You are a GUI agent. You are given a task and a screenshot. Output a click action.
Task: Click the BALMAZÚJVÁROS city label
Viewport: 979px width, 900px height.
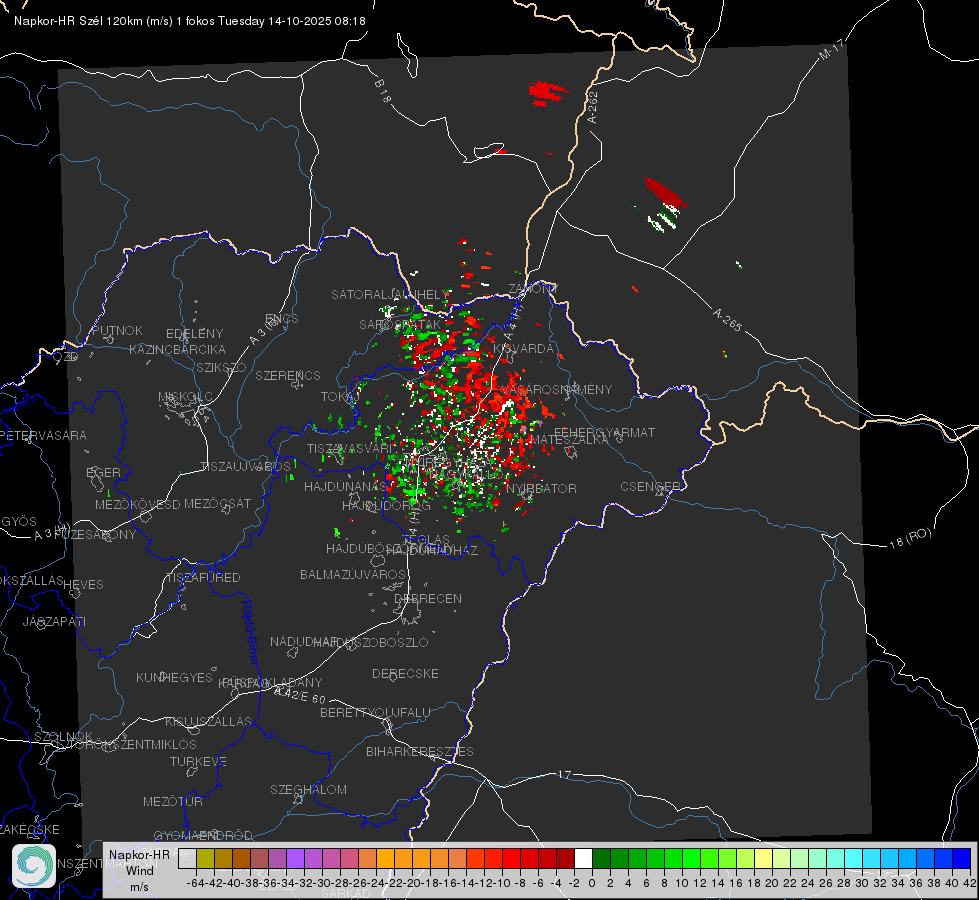click(x=353, y=574)
